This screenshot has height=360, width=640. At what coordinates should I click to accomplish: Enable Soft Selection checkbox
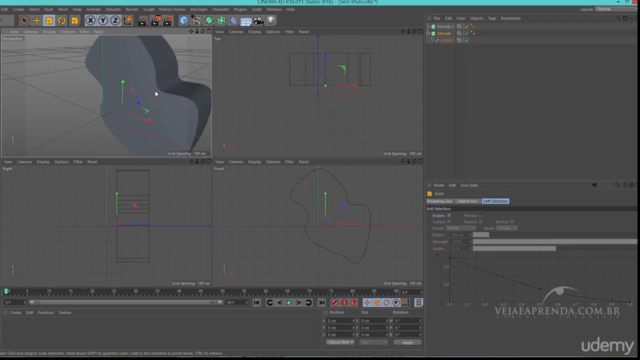pyautogui.click(x=449, y=216)
